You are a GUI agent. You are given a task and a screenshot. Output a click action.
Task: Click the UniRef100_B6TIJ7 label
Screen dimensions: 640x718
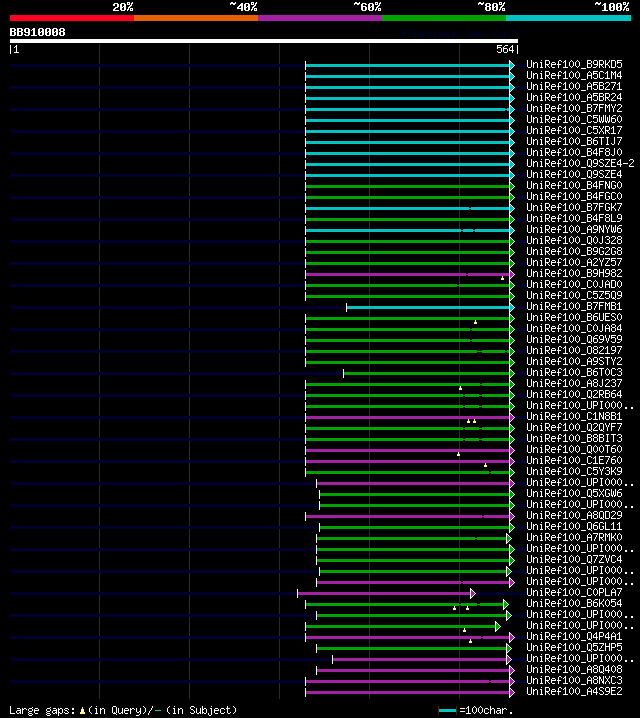(x=574, y=141)
